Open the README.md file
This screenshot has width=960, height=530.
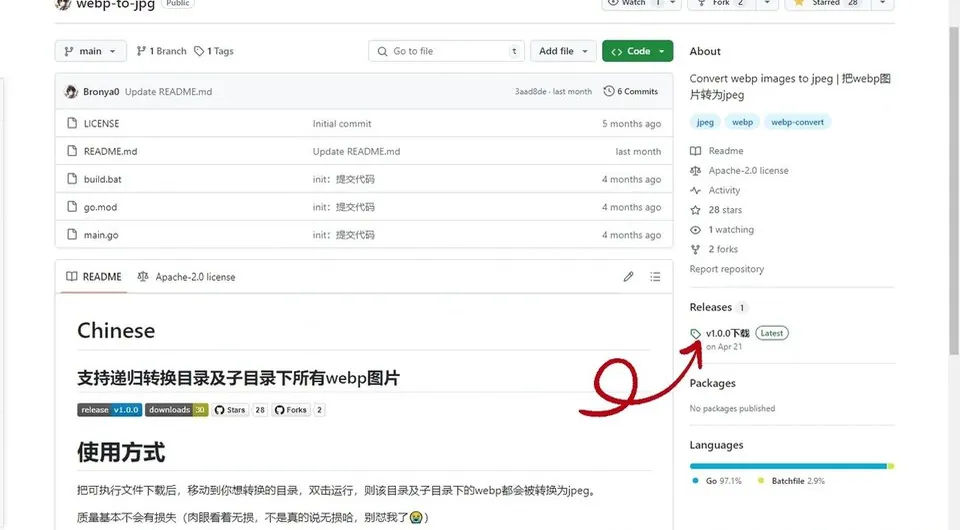pyautogui.click(x=110, y=151)
